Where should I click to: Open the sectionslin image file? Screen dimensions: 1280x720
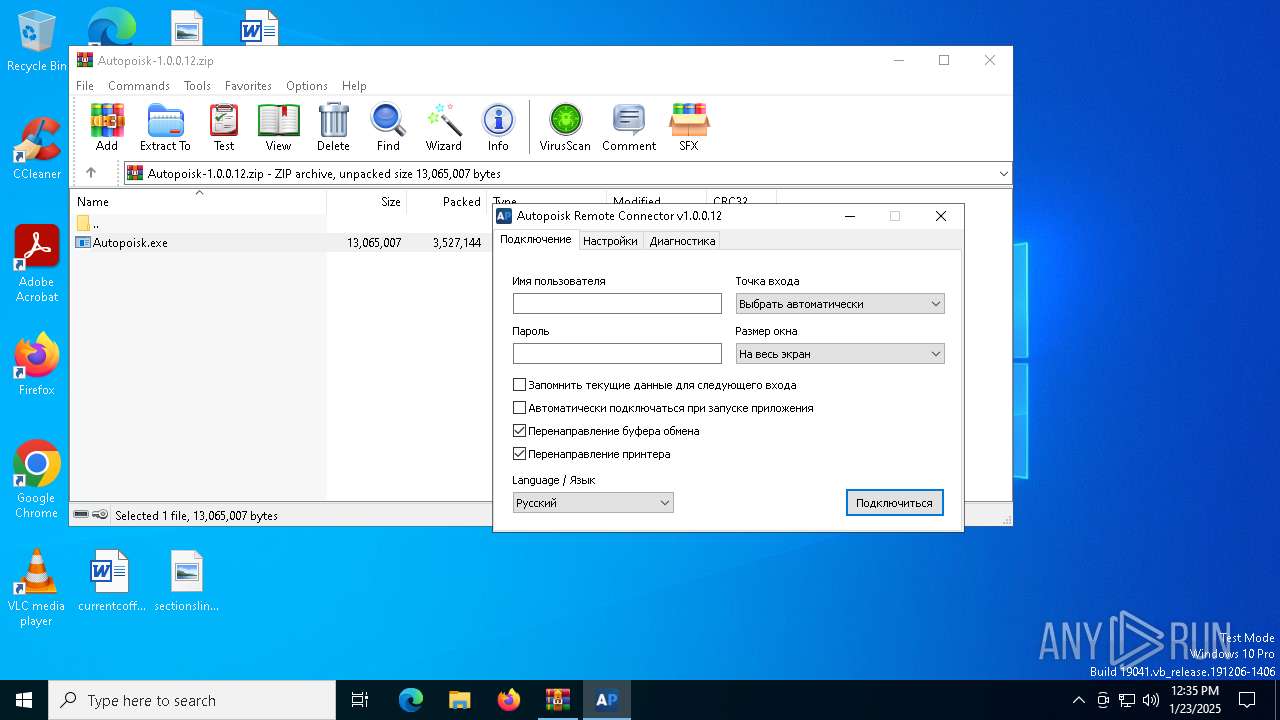click(x=187, y=581)
